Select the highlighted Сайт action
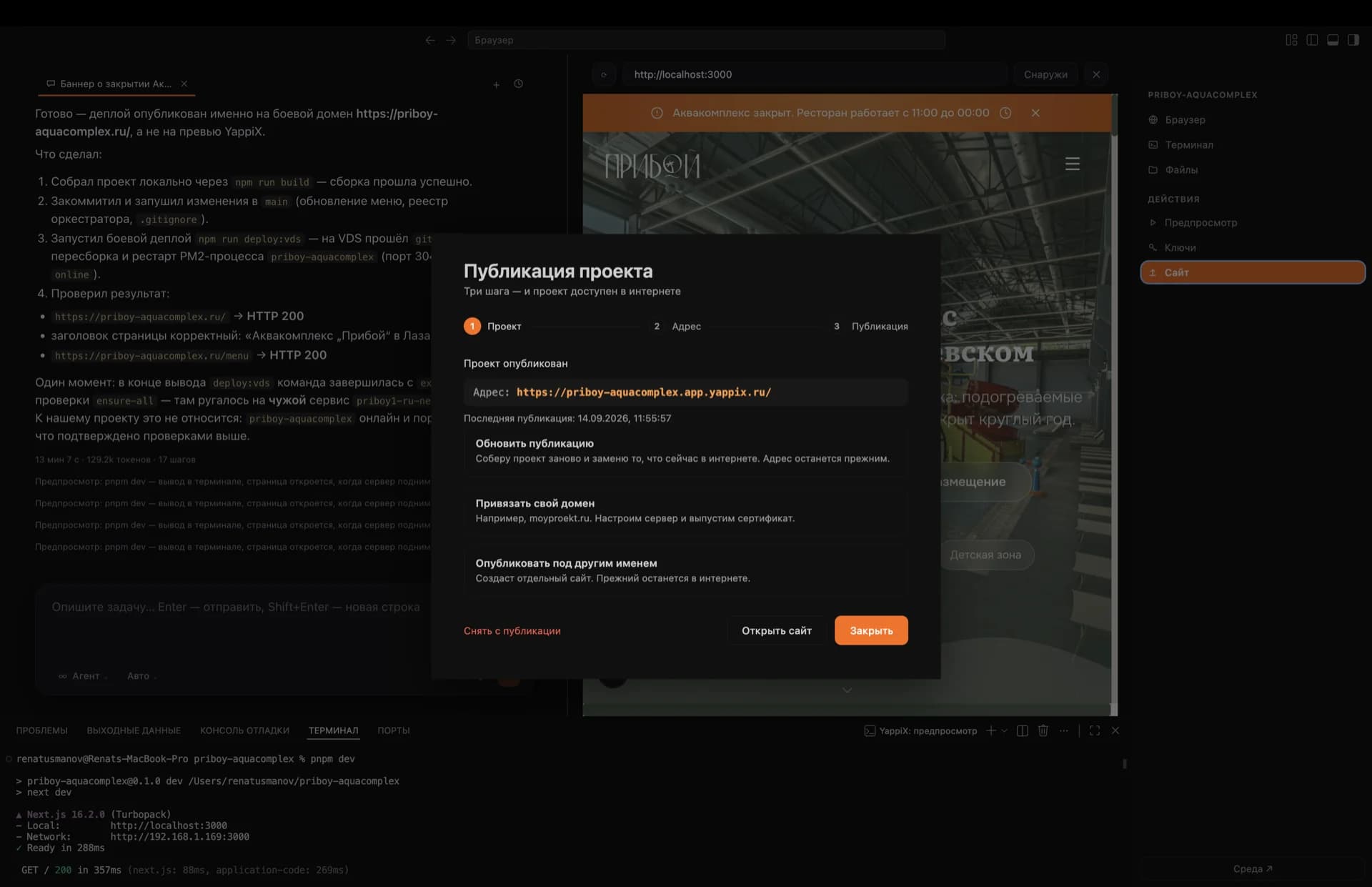 coord(1253,272)
